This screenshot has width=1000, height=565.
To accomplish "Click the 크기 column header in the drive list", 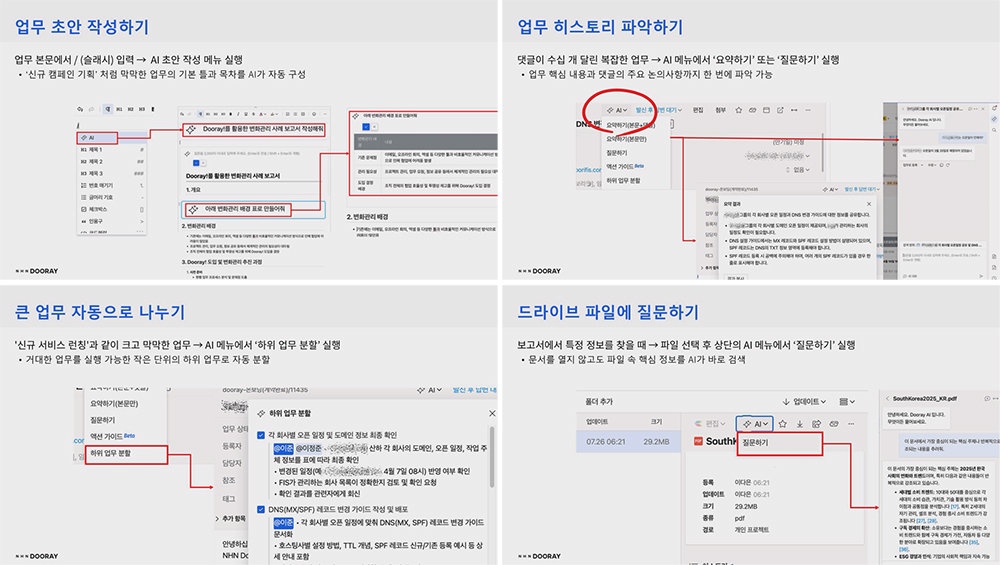I will point(656,422).
